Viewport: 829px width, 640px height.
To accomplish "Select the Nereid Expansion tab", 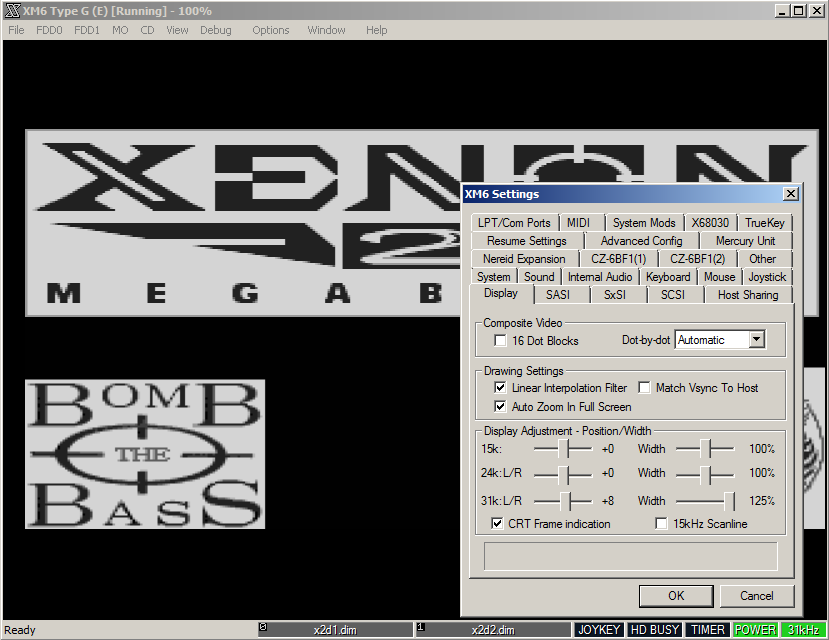I will (524, 259).
